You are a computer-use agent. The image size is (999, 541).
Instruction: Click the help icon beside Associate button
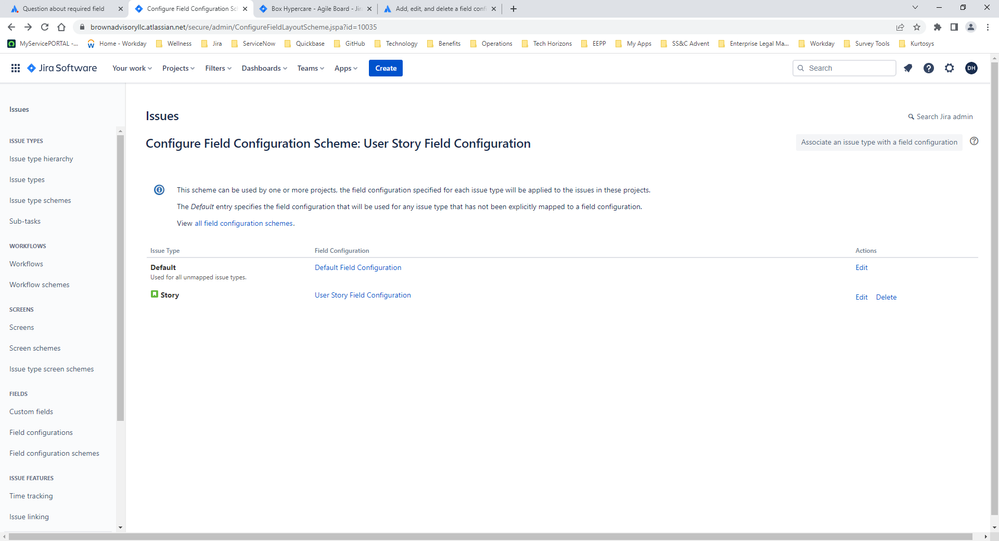pyautogui.click(x=974, y=141)
